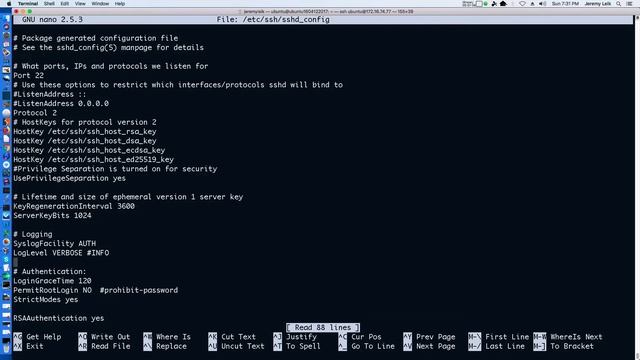Open the Edit menu
This screenshot has height=360, width=640.
point(64,4)
